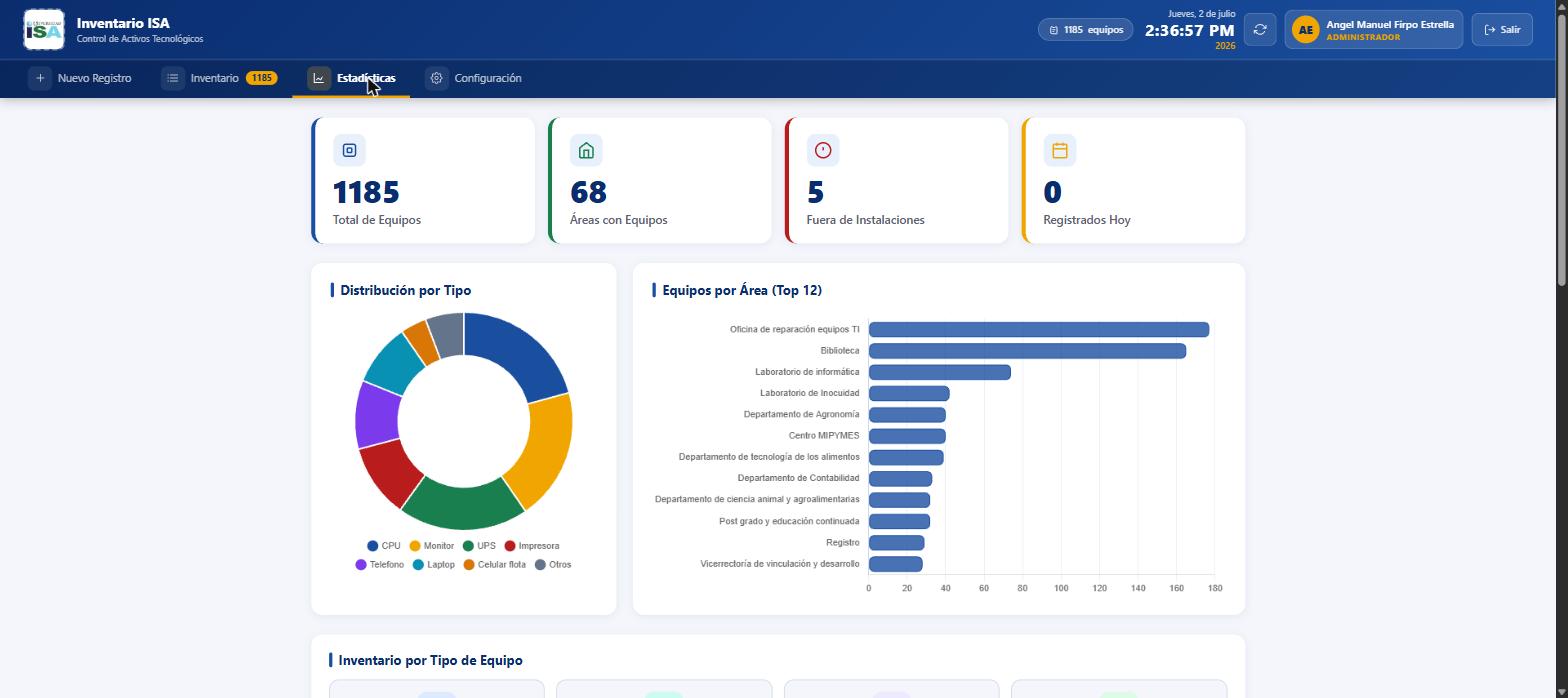
Task: Toggle the Celular flota legend entry
Action: click(x=495, y=565)
